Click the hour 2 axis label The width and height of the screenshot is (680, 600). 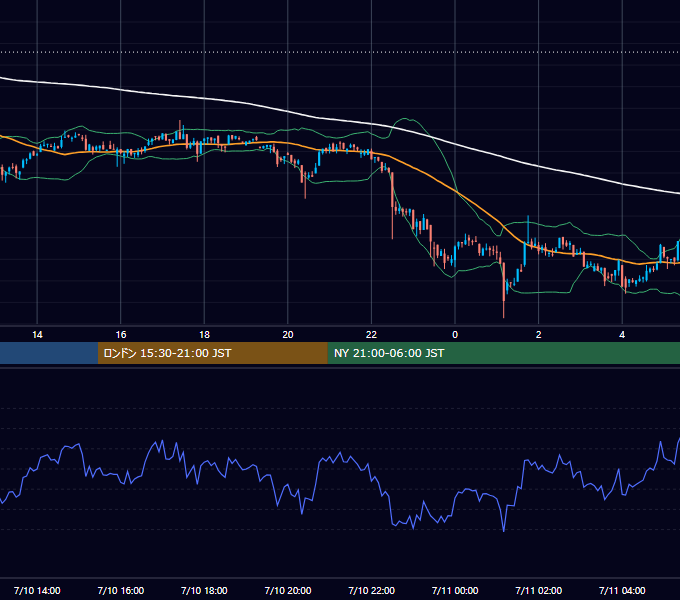click(539, 335)
